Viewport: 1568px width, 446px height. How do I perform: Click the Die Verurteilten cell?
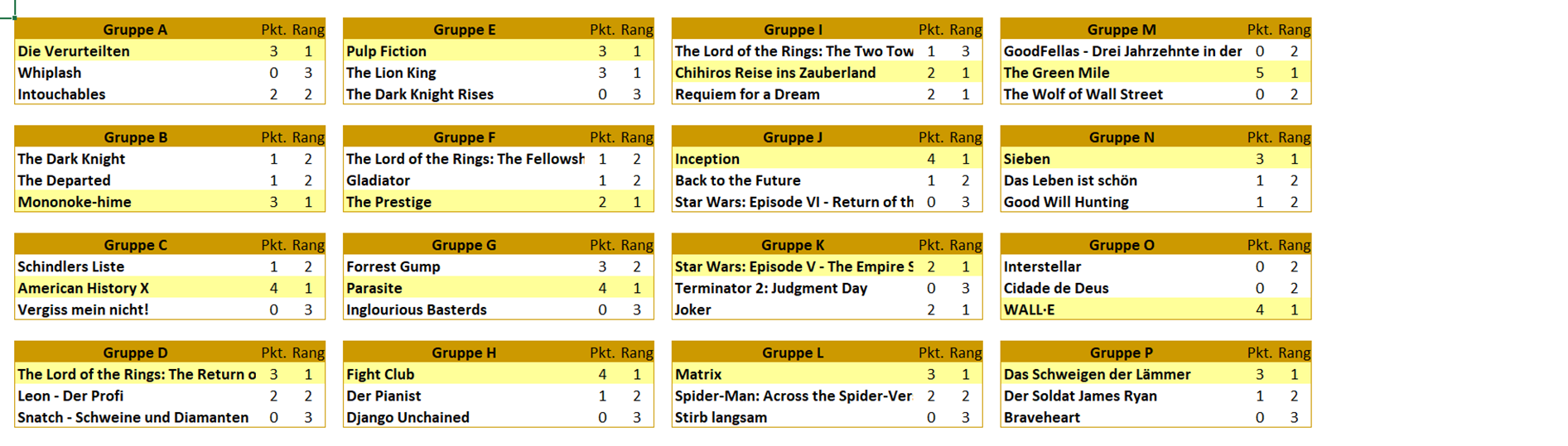tap(135, 50)
